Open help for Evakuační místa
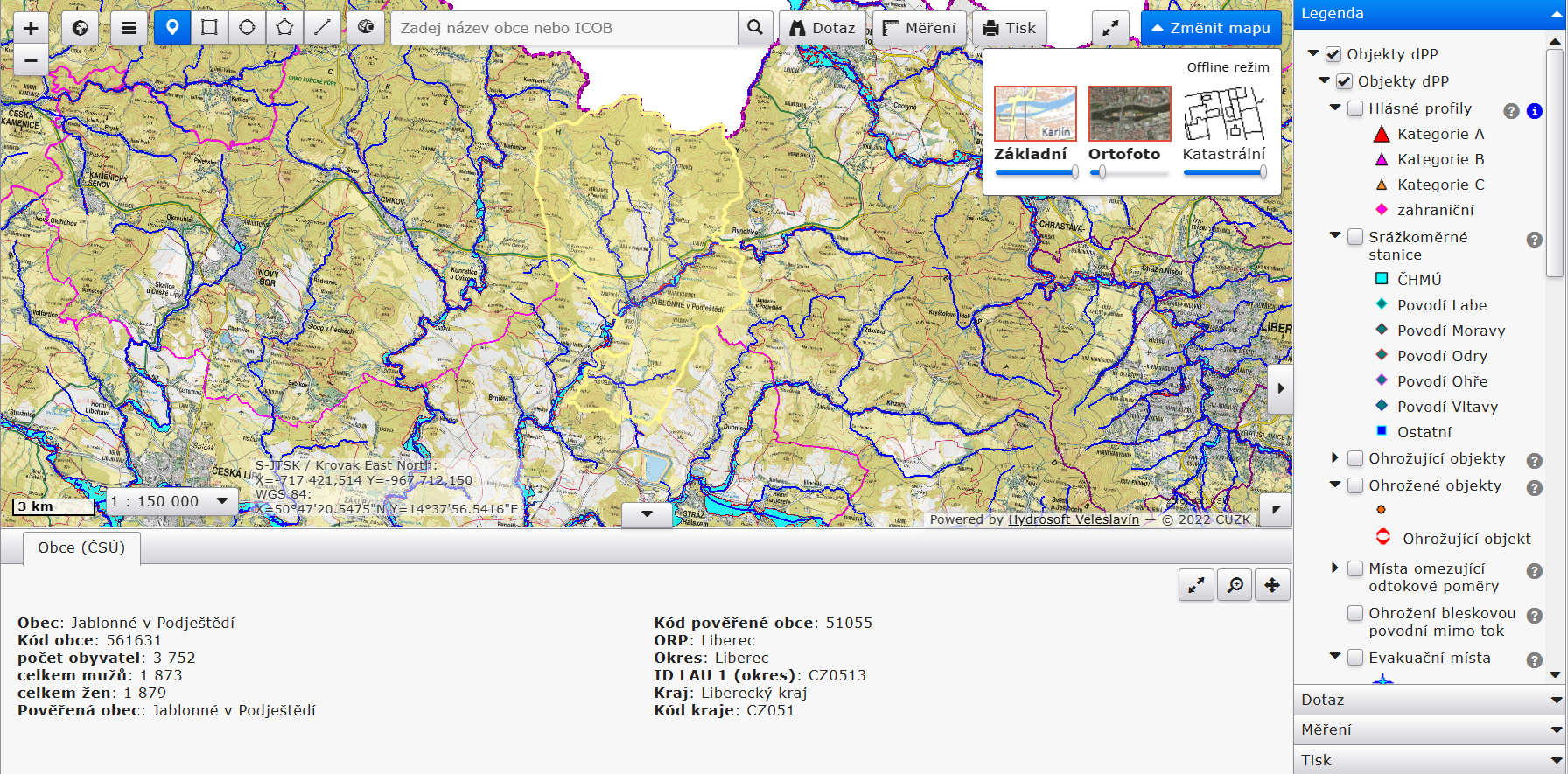The height and width of the screenshot is (774, 1568). [x=1534, y=660]
